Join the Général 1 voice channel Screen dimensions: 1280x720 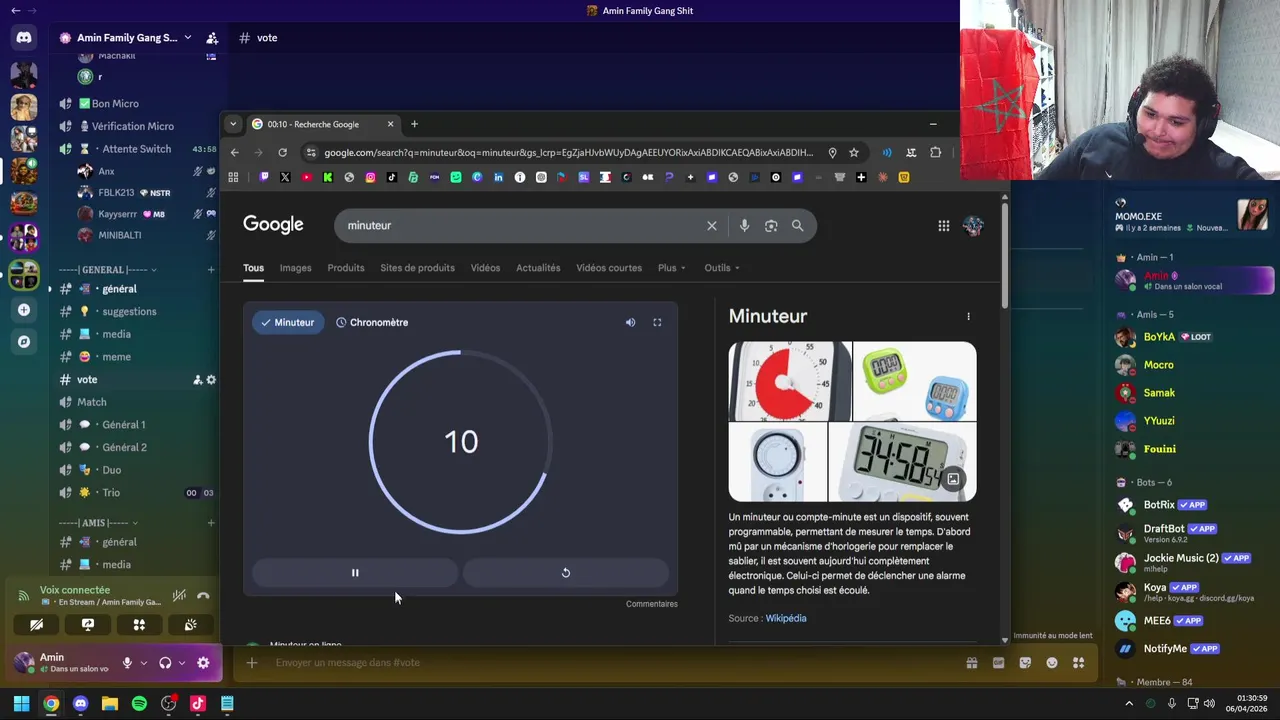124,425
